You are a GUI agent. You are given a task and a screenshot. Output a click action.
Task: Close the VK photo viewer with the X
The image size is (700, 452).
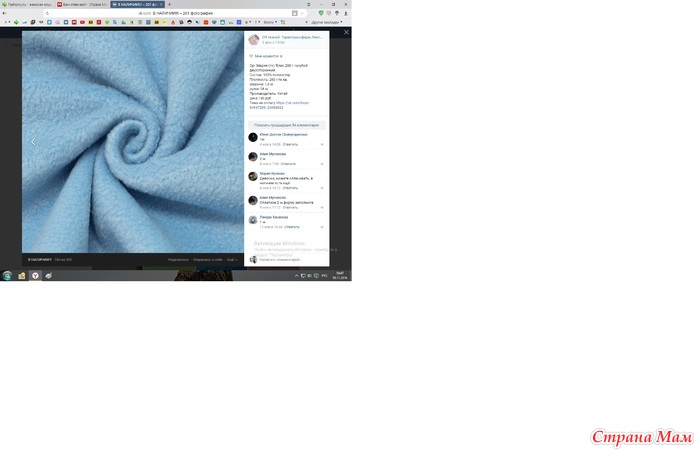[x=346, y=32]
